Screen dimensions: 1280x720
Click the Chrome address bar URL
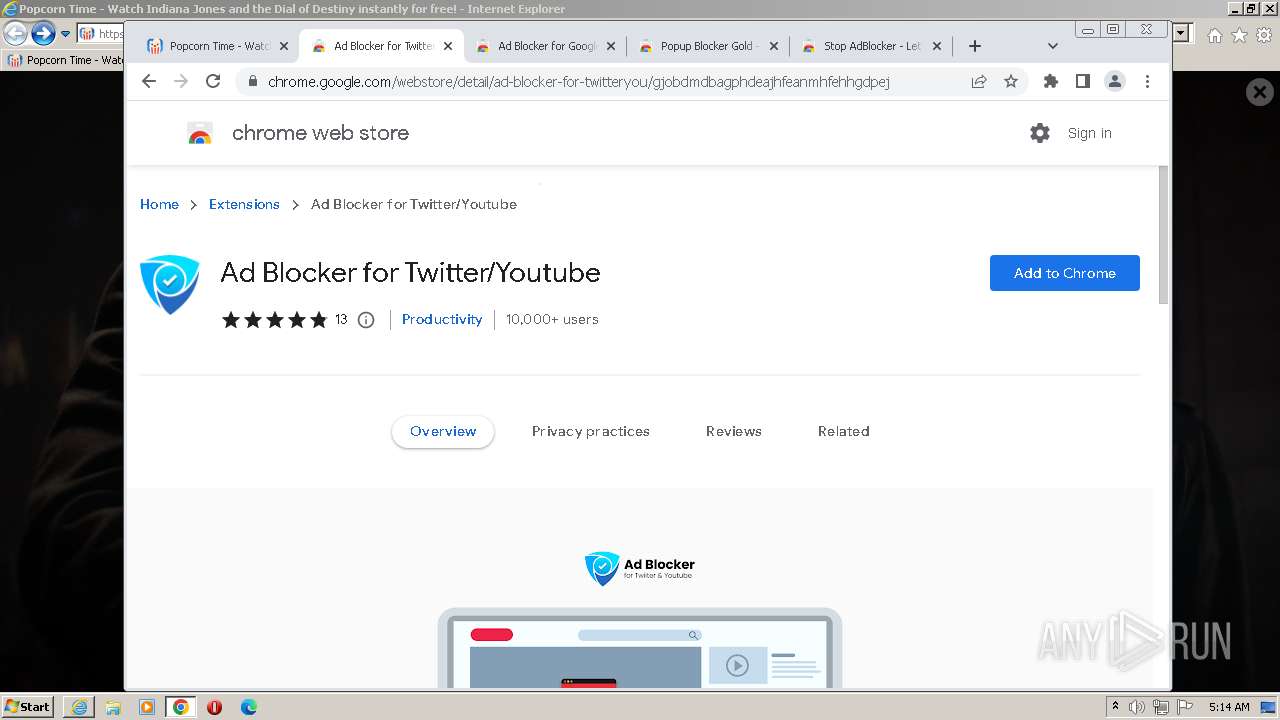coord(578,82)
